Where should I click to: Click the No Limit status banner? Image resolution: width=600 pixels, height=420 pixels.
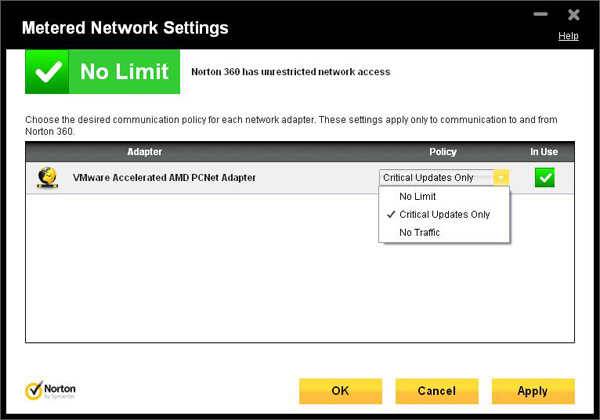pos(103,72)
